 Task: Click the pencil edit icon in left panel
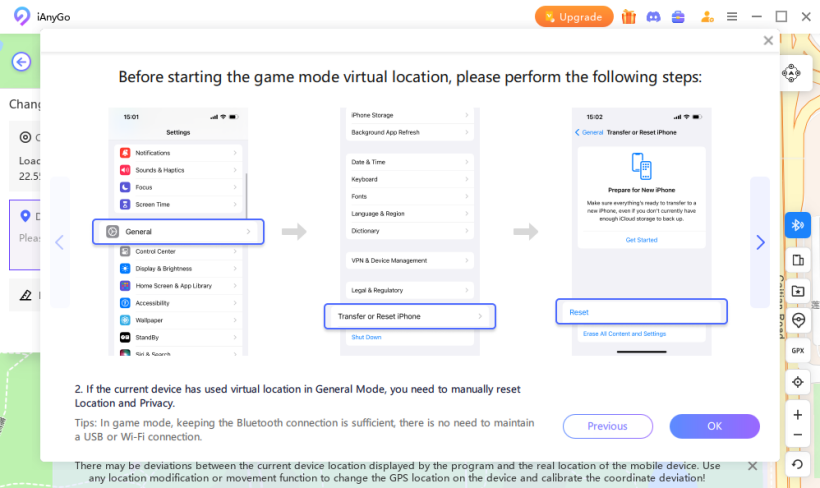point(26,296)
